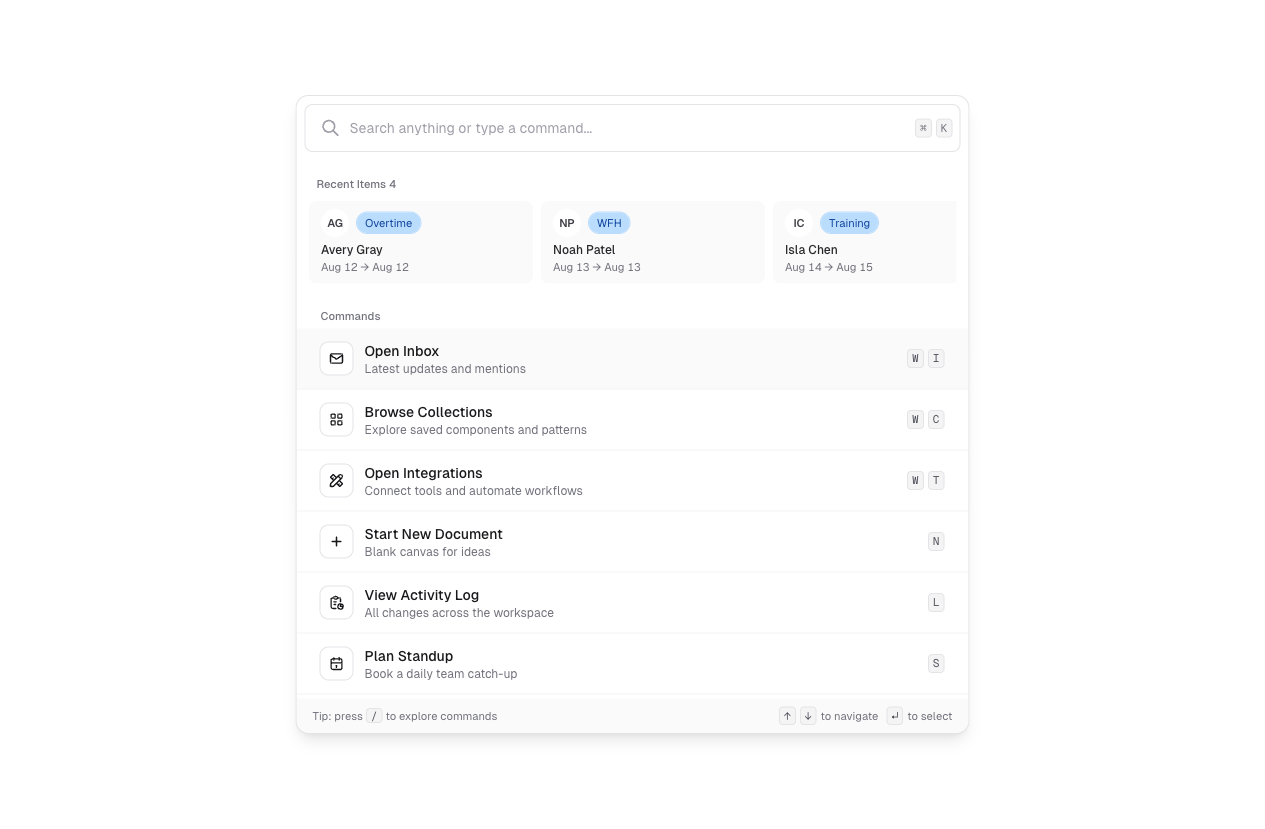This screenshot has height=829, width=1265.
Task: Click the Plan Standup calendar icon
Action: pos(336,664)
